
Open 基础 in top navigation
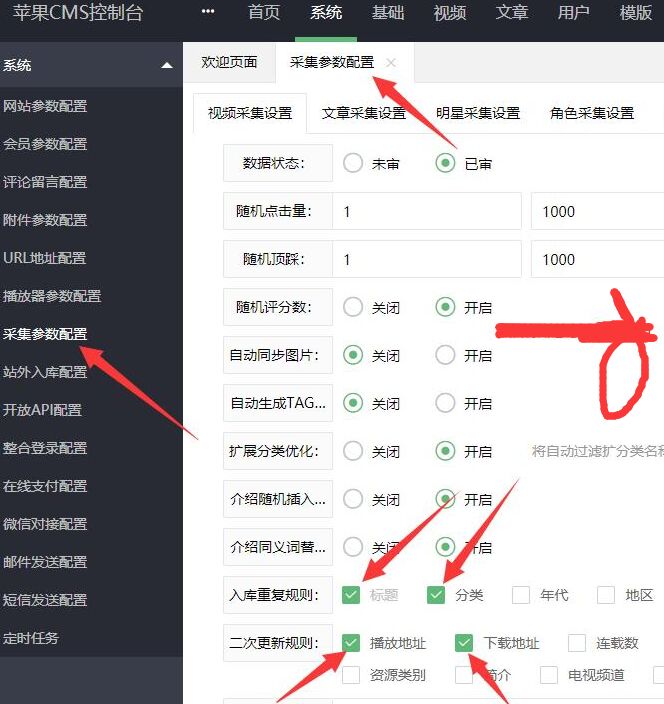[x=388, y=12]
